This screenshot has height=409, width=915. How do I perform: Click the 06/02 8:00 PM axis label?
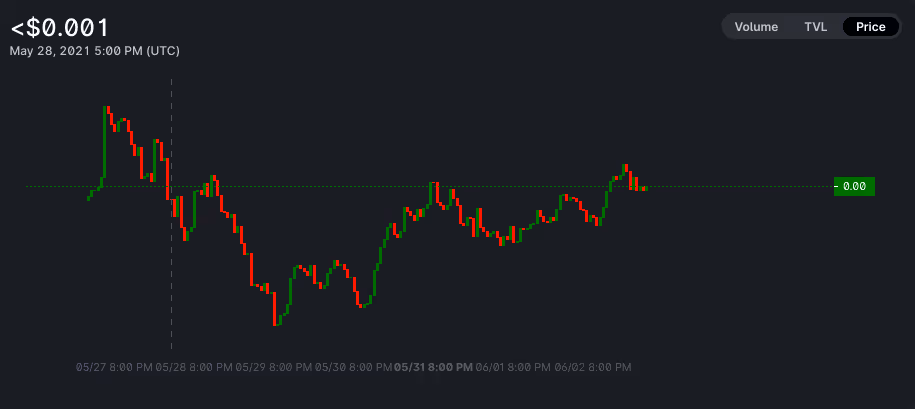coord(593,367)
